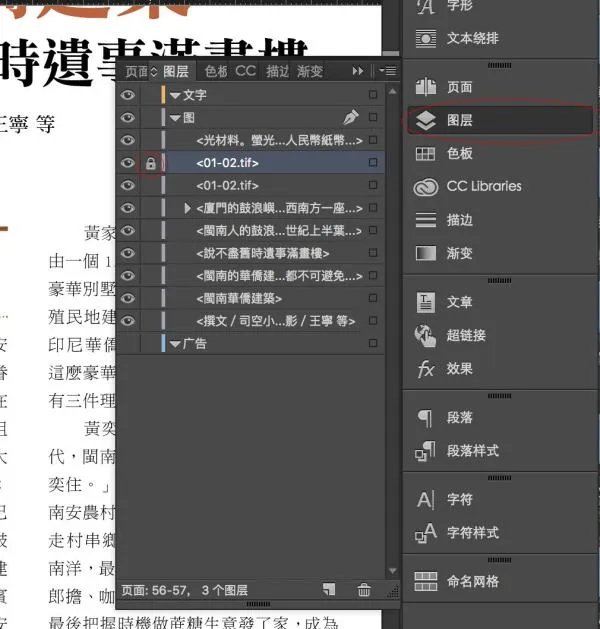The height and width of the screenshot is (629, 600).
Task: Toggle visibility of the 廈門的鼓浪嶼 group
Action: click(x=128, y=208)
